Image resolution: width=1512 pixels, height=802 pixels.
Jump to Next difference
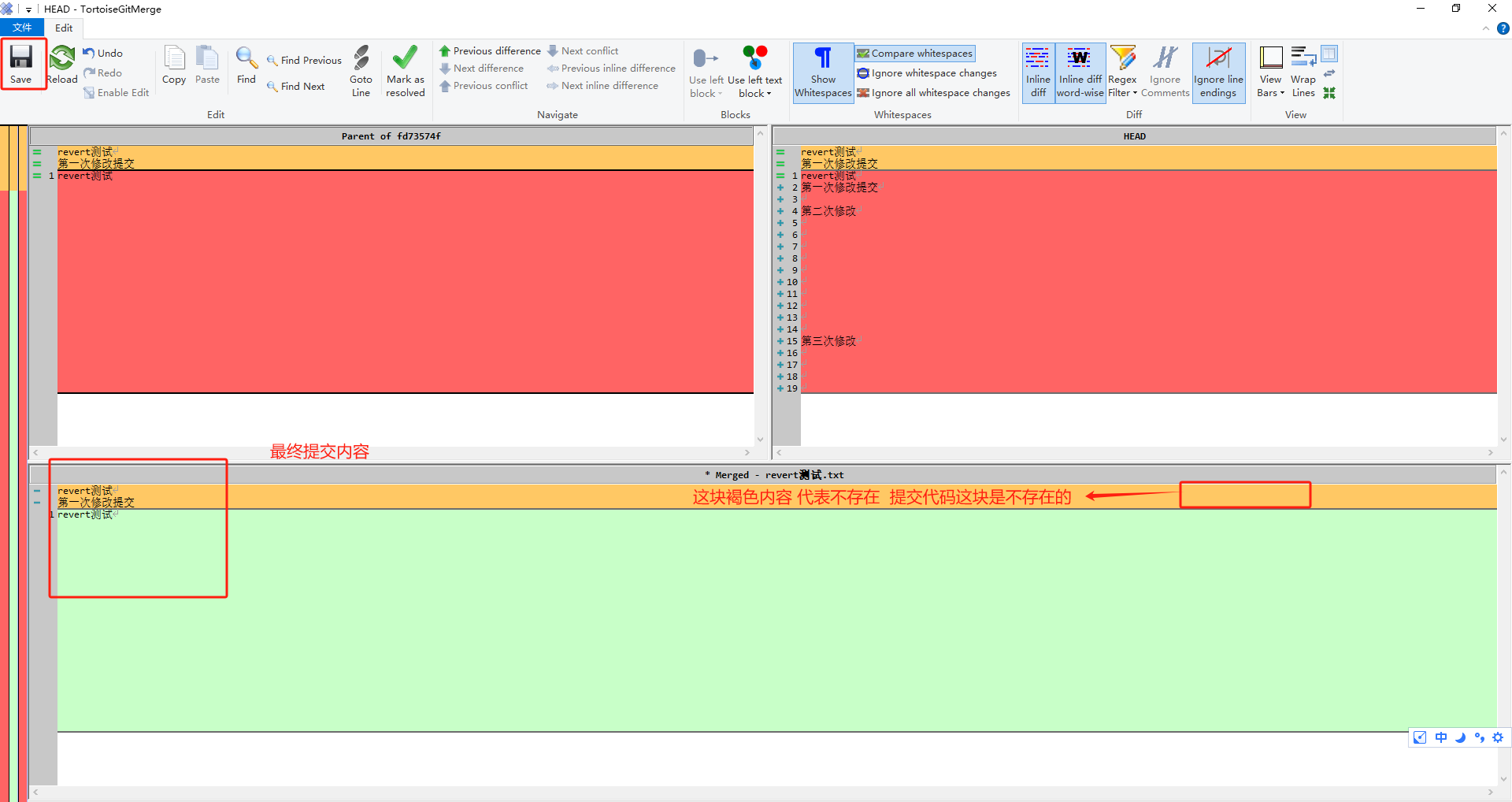(481, 68)
